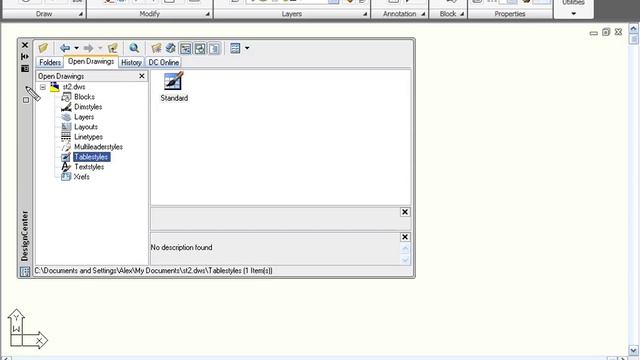
Task: Click the Blocks tree icon
Action: click(66, 97)
